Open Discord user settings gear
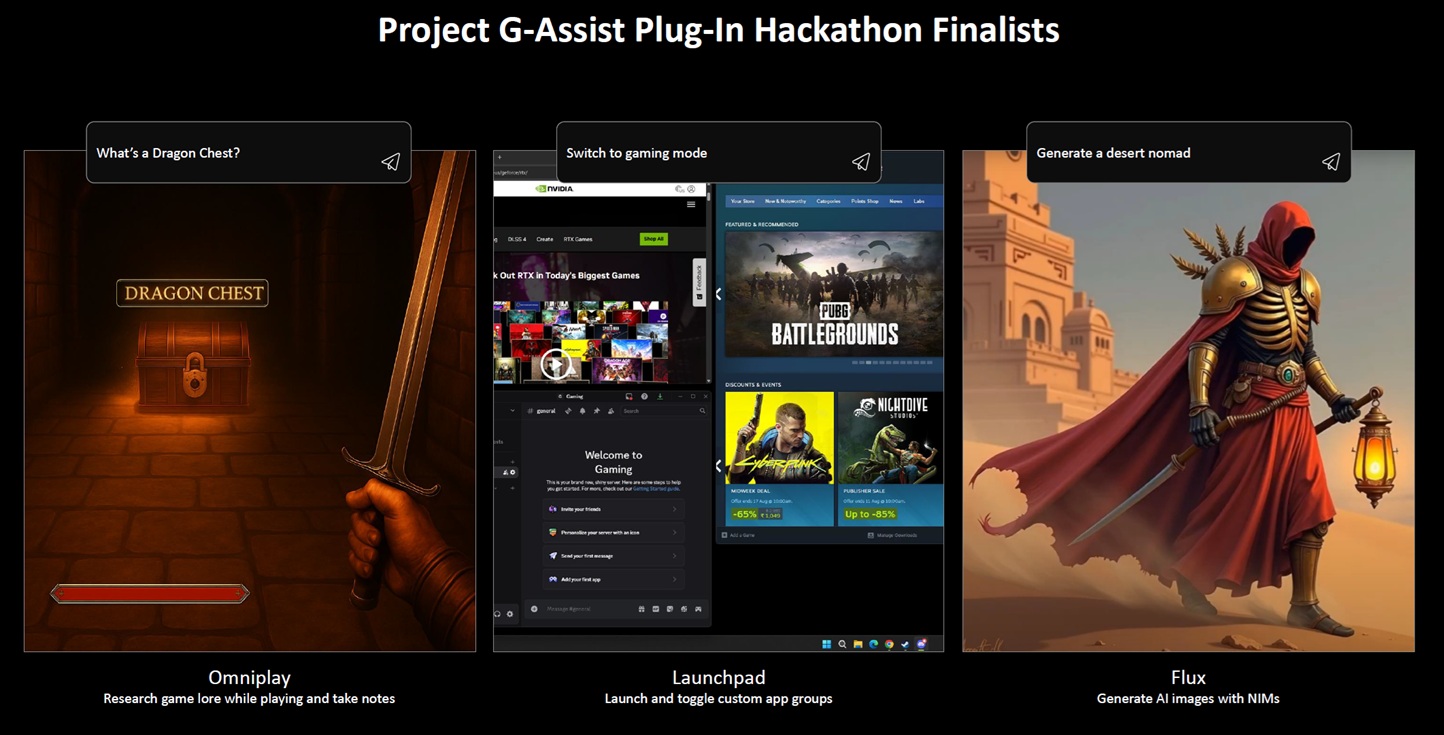This screenshot has height=735, width=1444. (510, 613)
